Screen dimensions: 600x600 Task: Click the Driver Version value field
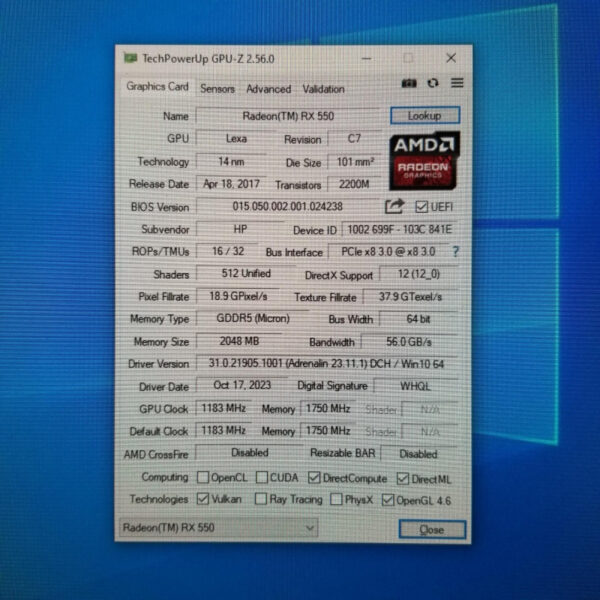pos(326,364)
